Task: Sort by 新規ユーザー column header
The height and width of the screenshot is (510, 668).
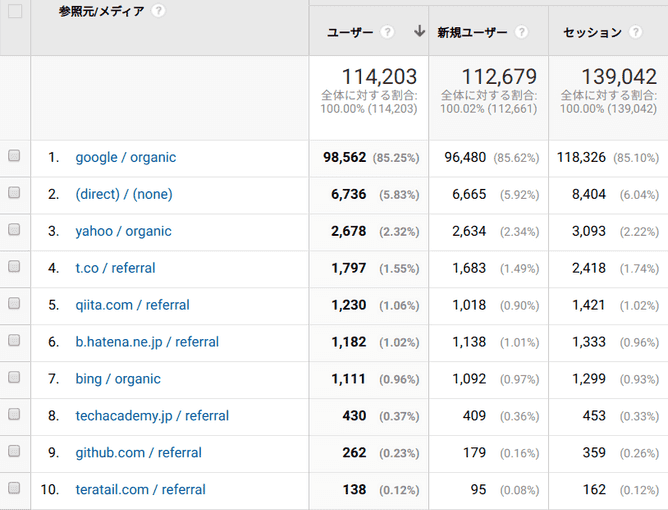Action: tap(473, 32)
